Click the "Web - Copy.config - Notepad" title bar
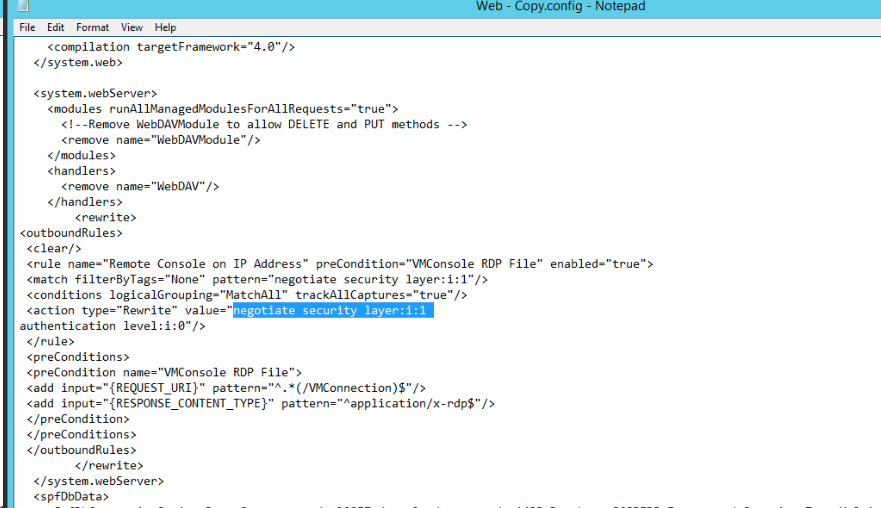Screen dimensions: 881x508 [560, 7]
